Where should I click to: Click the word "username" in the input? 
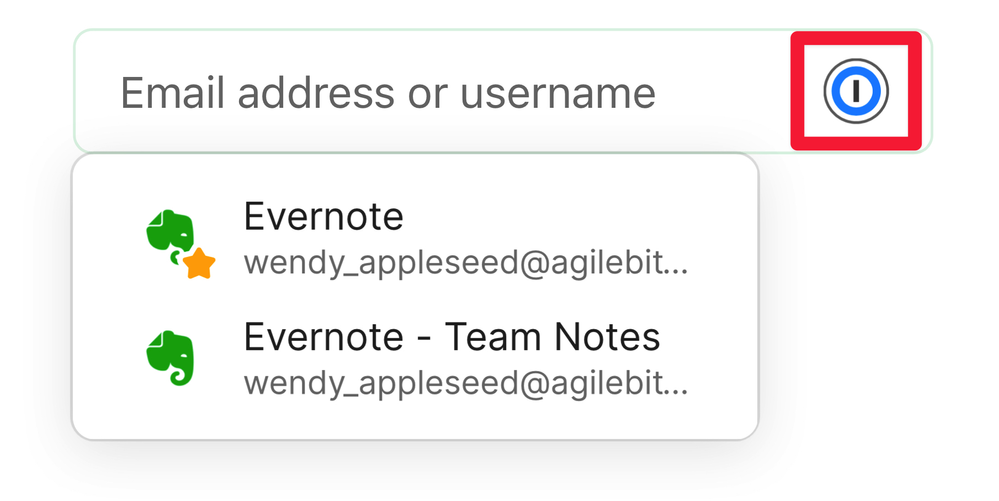[x=558, y=94]
